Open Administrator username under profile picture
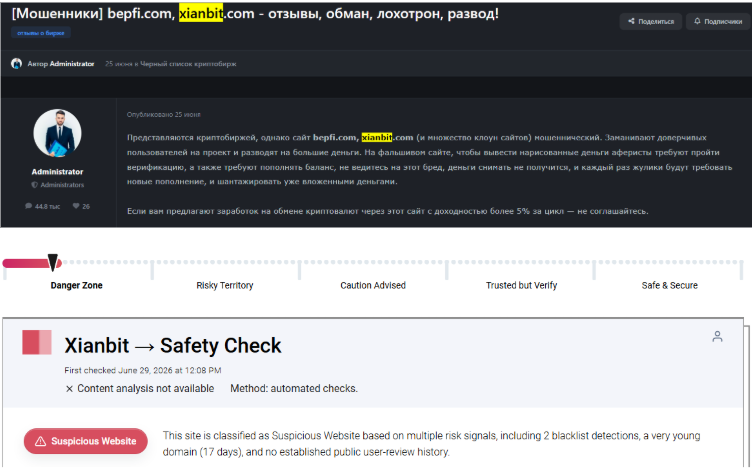Viewport: 752px width, 473px height. coord(58,172)
